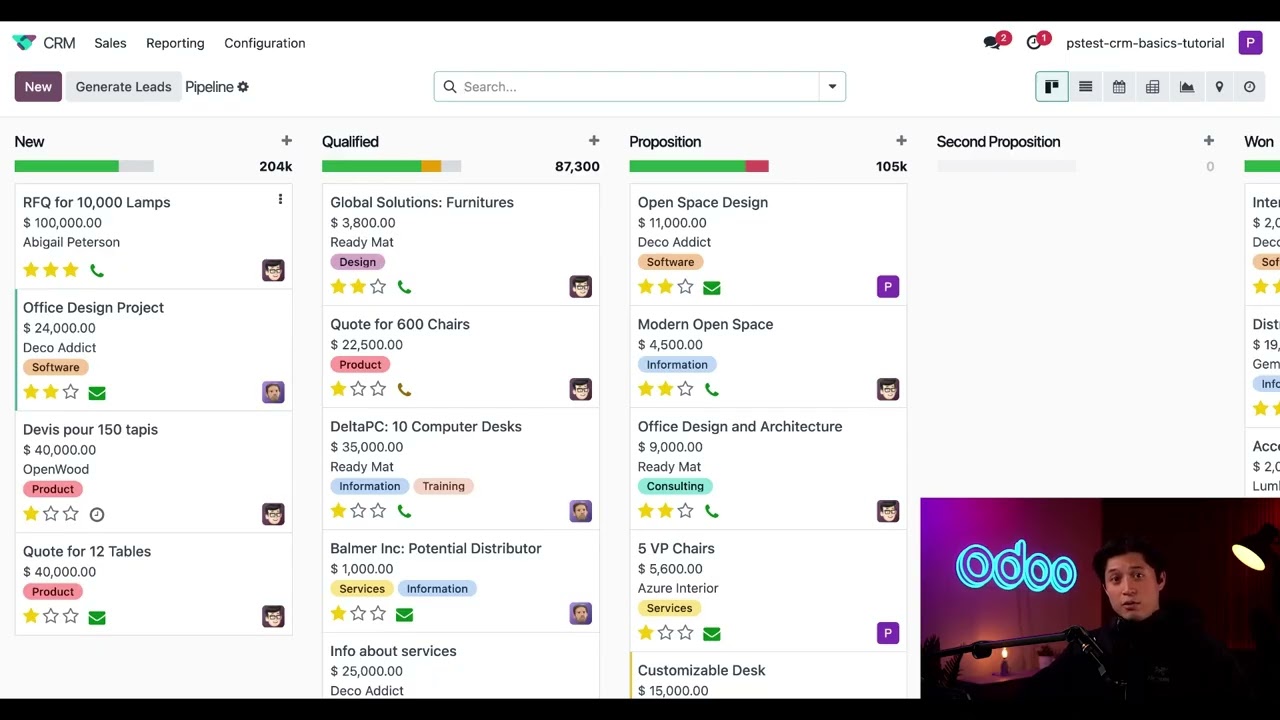Click salesperson avatar on Office Design Project
Image resolution: width=1280 pixels, height=720 pixels.
coord(273,392)
